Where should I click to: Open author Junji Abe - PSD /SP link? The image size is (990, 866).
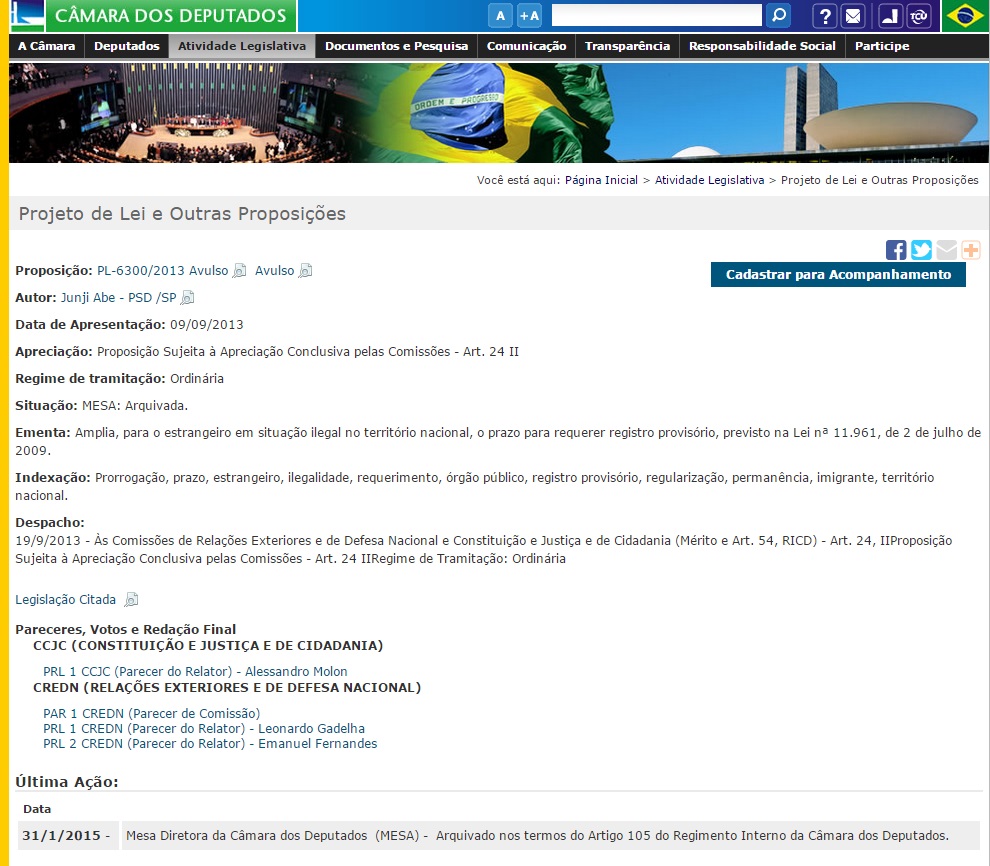pos(119,298)
